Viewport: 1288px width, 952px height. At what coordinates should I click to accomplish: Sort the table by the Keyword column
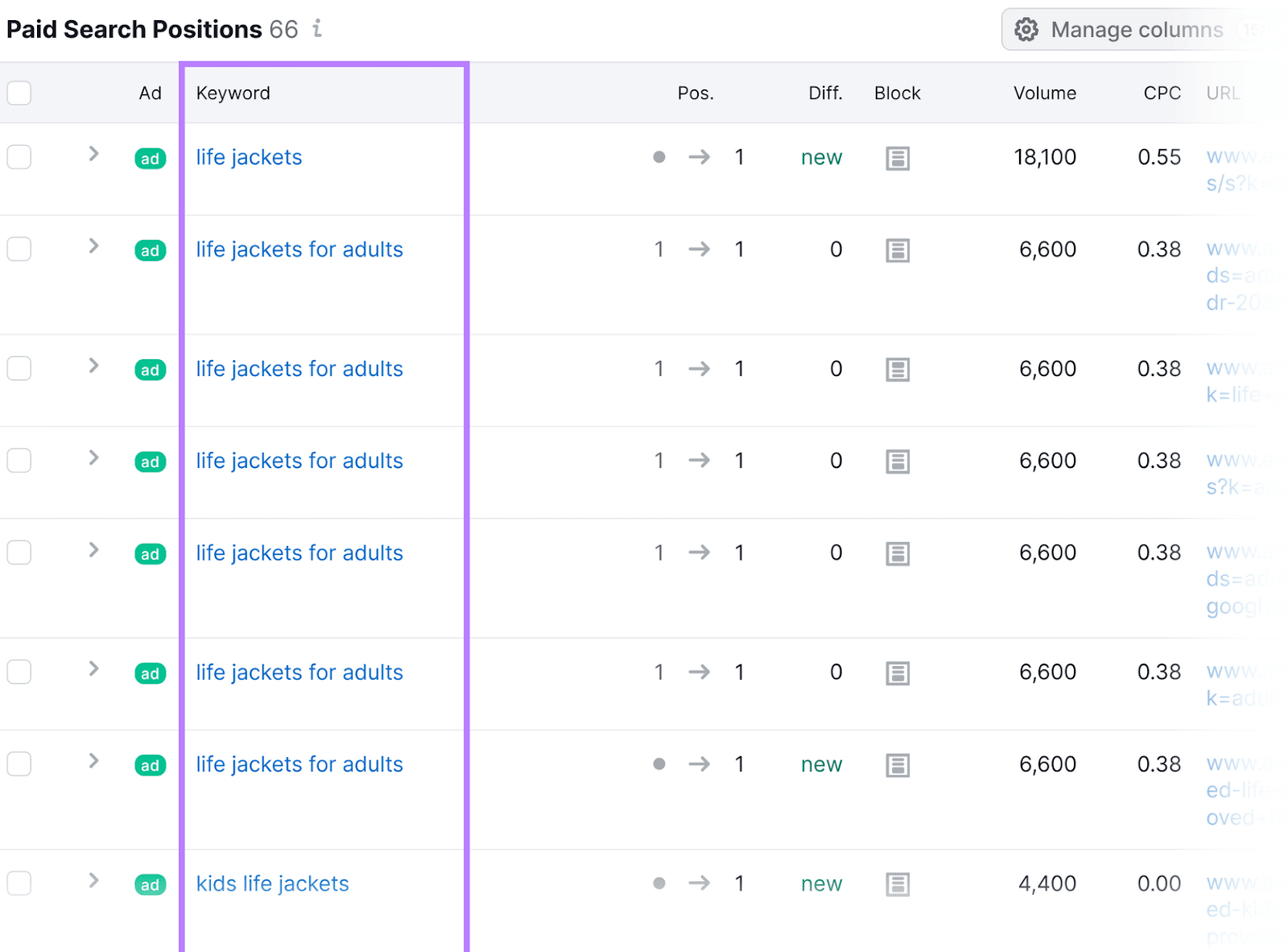(233, 93)
